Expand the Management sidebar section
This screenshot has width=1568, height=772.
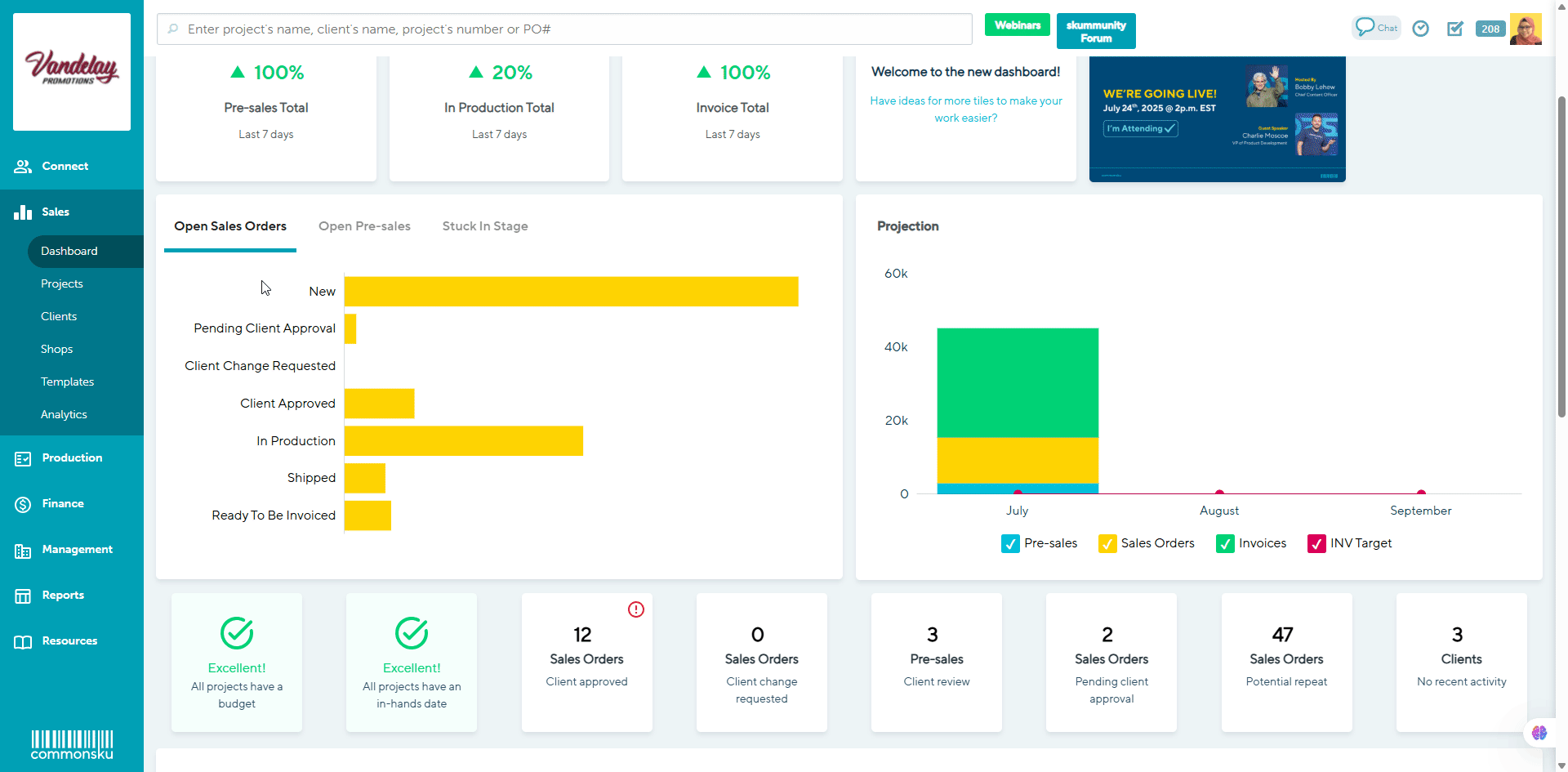(x=77, y=550)
